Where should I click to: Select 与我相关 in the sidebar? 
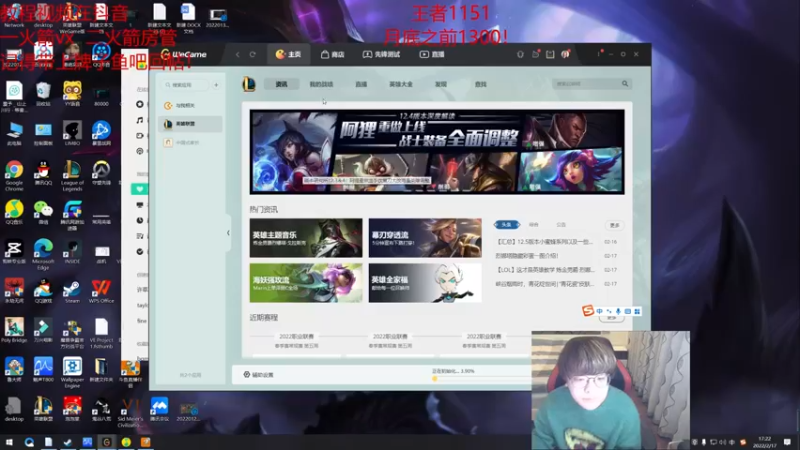pyautogui.click(x=190, y=106)
